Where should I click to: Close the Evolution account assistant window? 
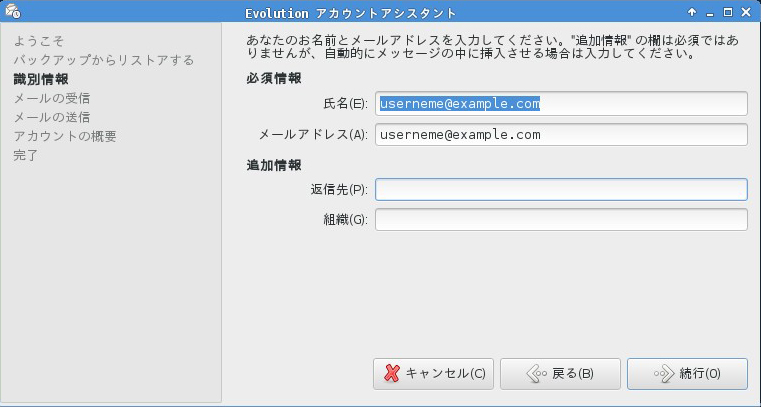pos(746,12)
